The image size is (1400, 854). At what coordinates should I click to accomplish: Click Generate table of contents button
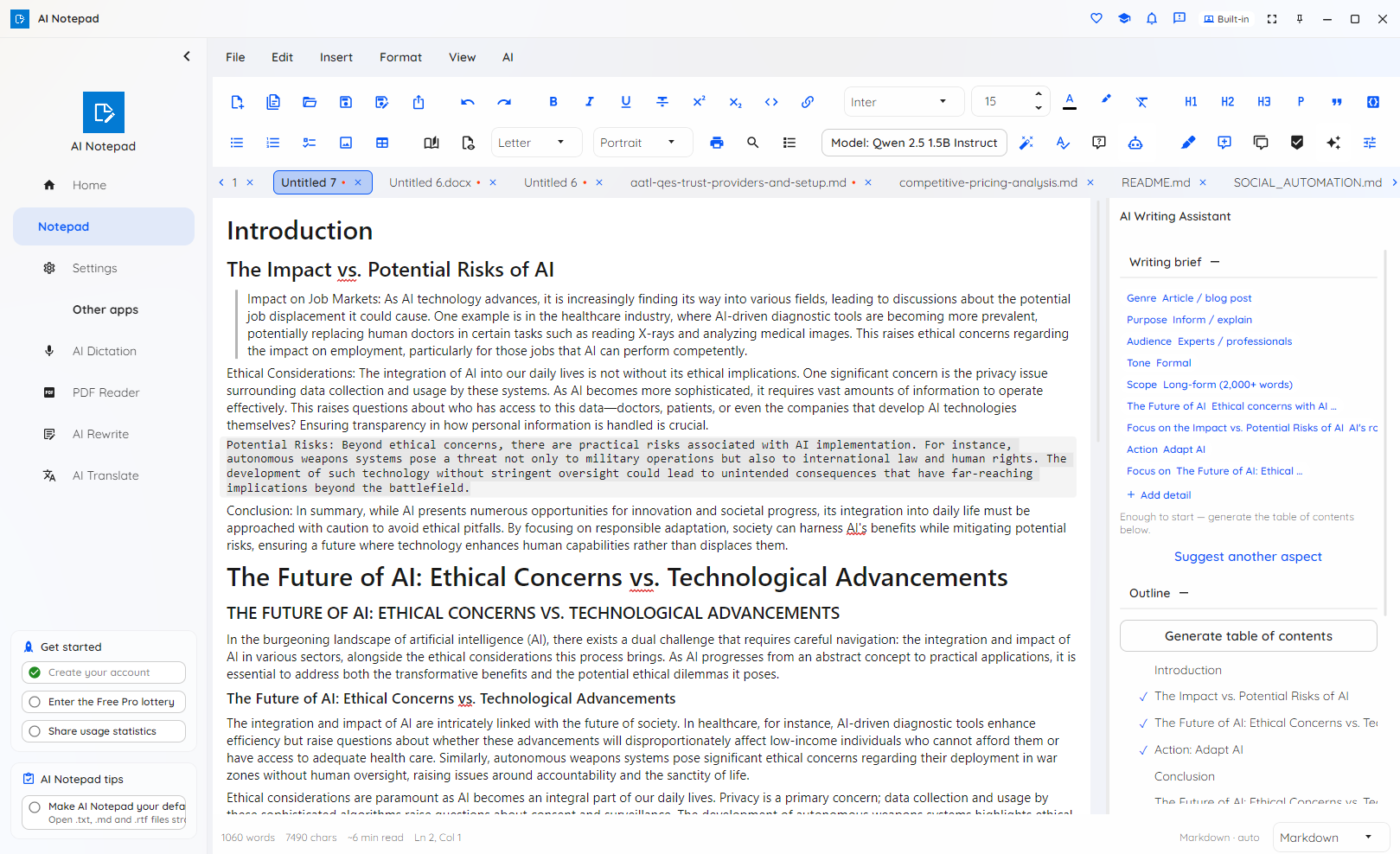click(x=1248, y=636)
